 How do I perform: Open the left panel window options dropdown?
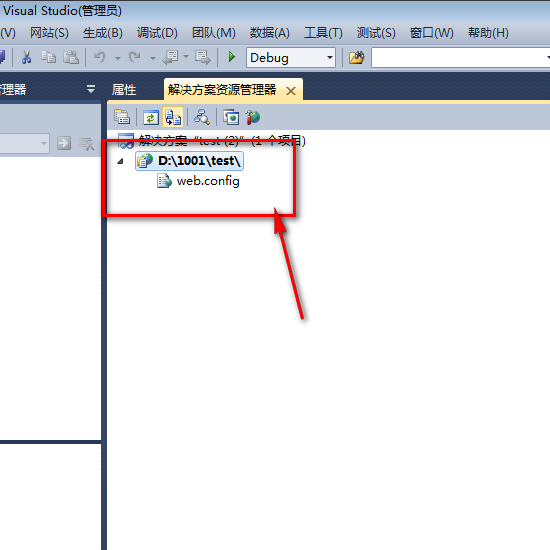pyautogui.click(x=91, y=89)
